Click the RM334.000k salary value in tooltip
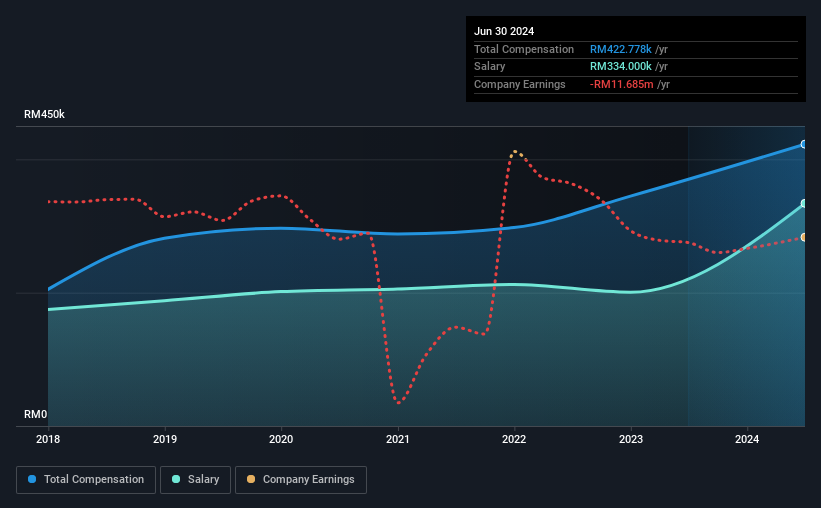 [620, 67]
